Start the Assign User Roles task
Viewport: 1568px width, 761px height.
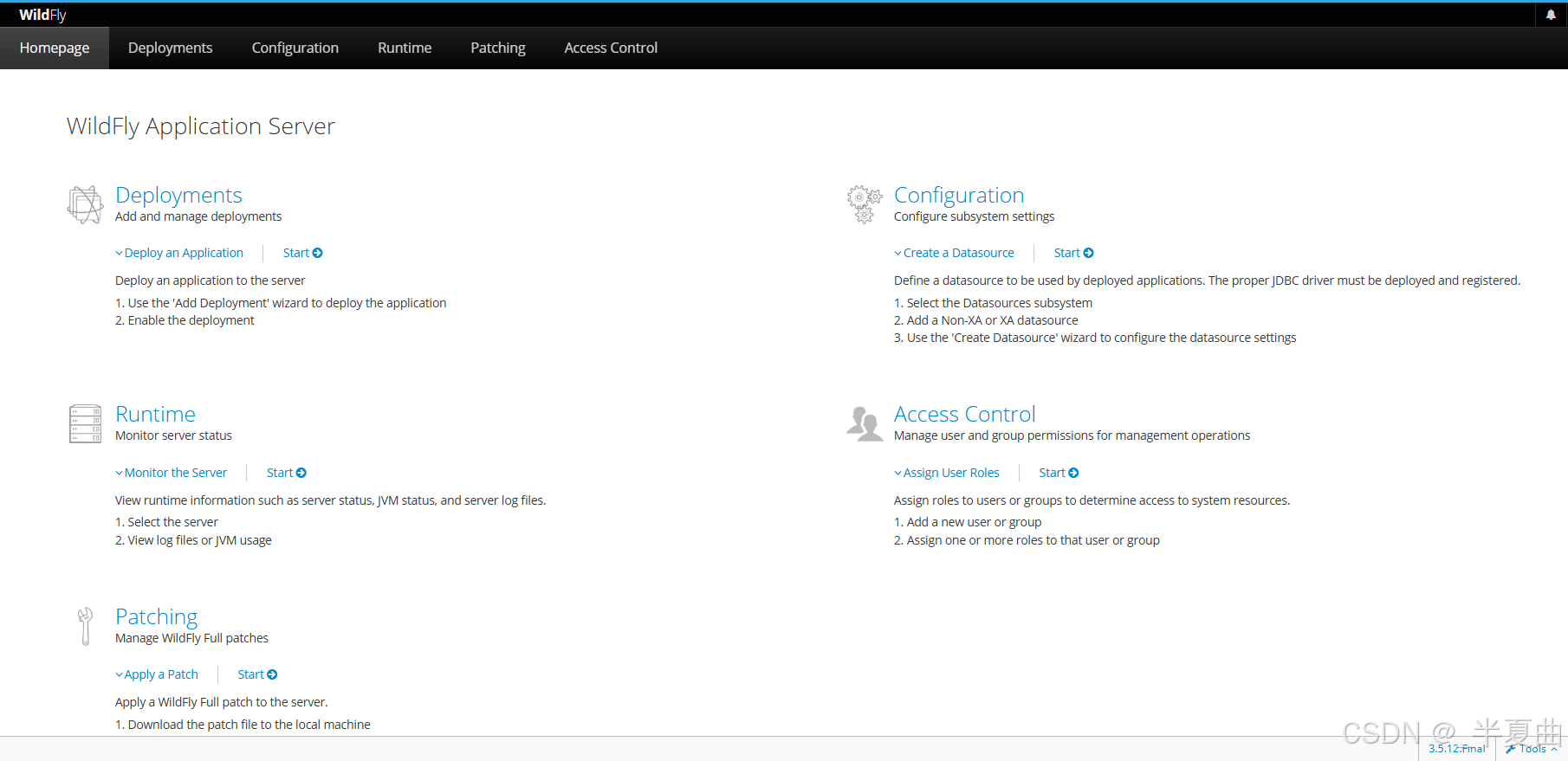click(1059, 473)
